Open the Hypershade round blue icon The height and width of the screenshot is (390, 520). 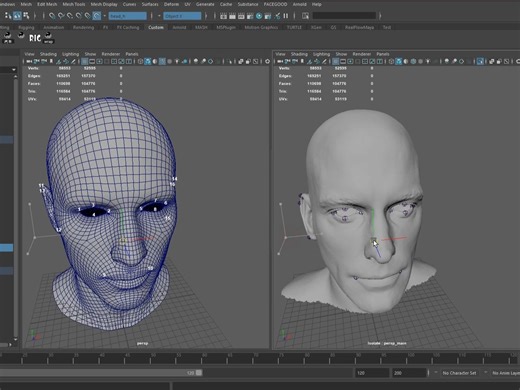[x=259, y=16]
